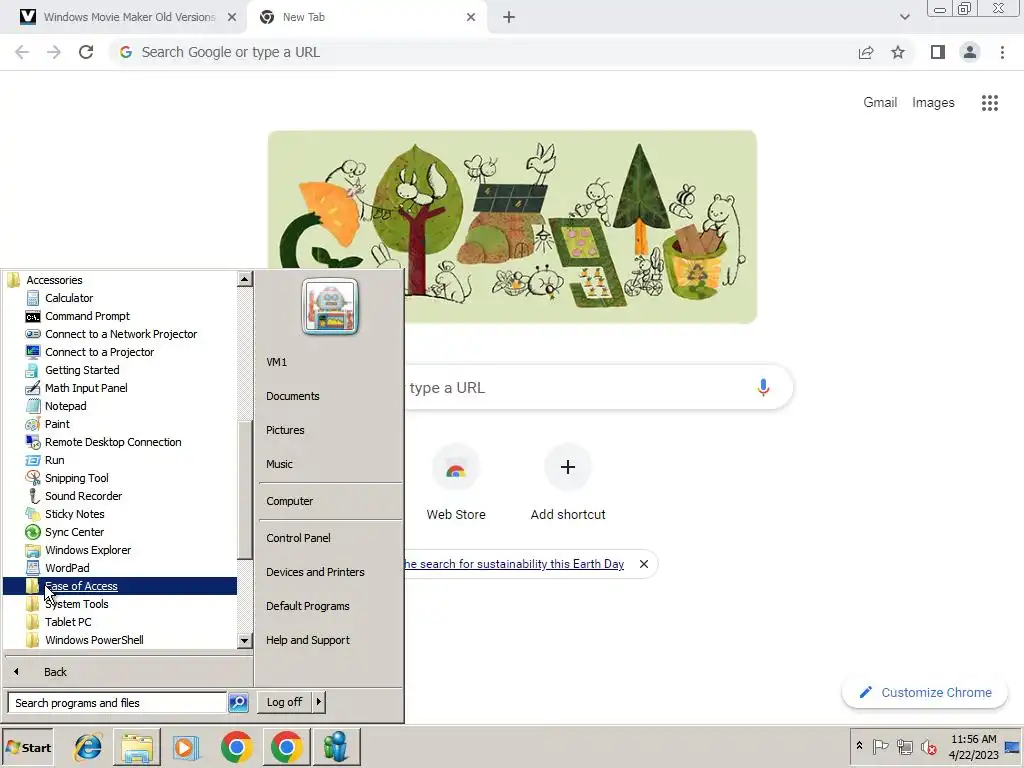Screen dimensions: 1024x768
Task: Expand the Windows PowerShell folder
Action: [94, 640]
